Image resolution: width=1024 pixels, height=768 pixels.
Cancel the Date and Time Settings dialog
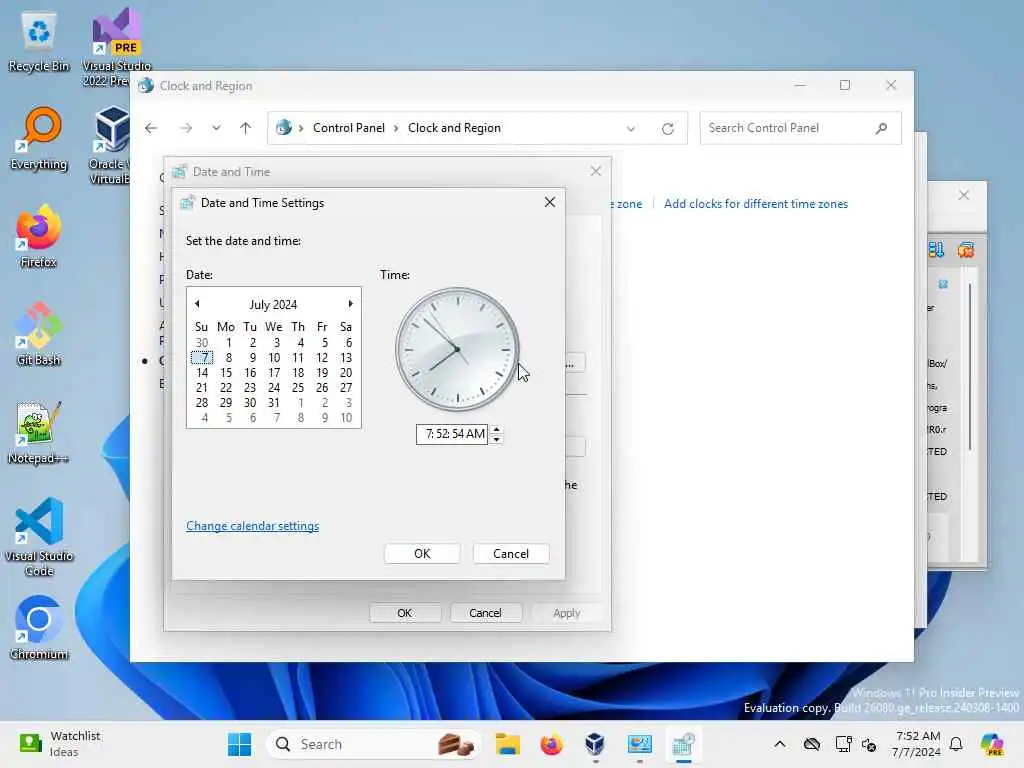tap(511, 553)
